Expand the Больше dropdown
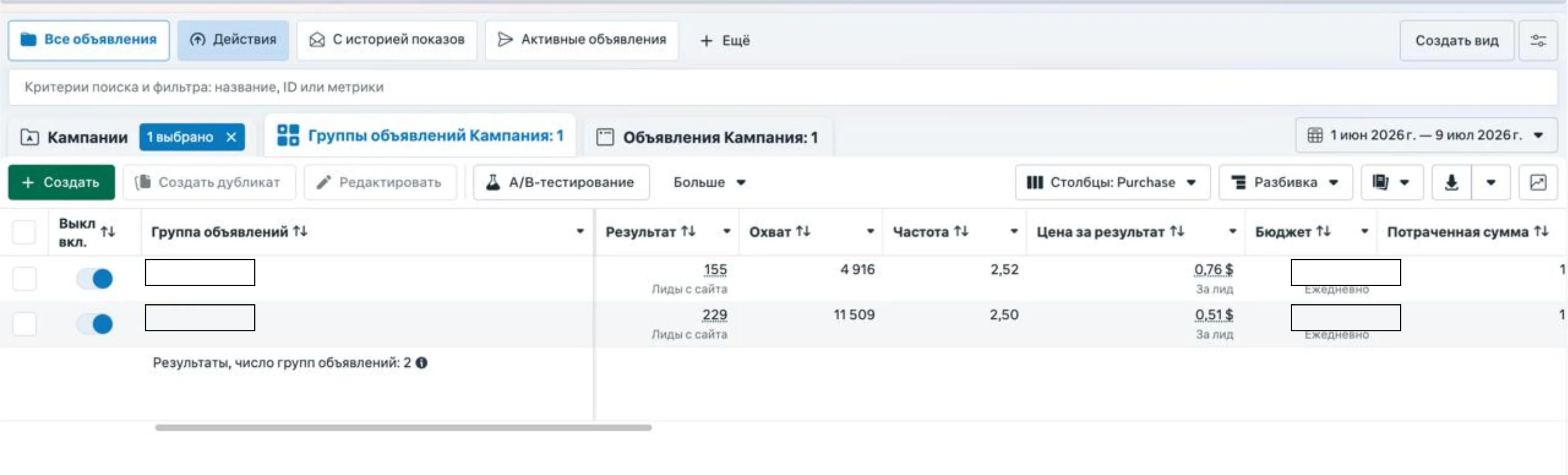1568x475 pixels. (709, 182)
